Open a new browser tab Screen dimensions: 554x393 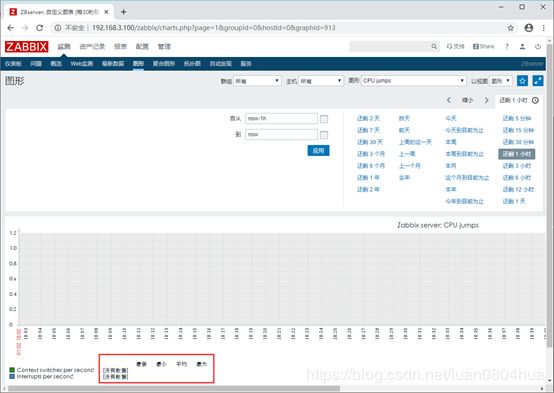click(123, 12)
